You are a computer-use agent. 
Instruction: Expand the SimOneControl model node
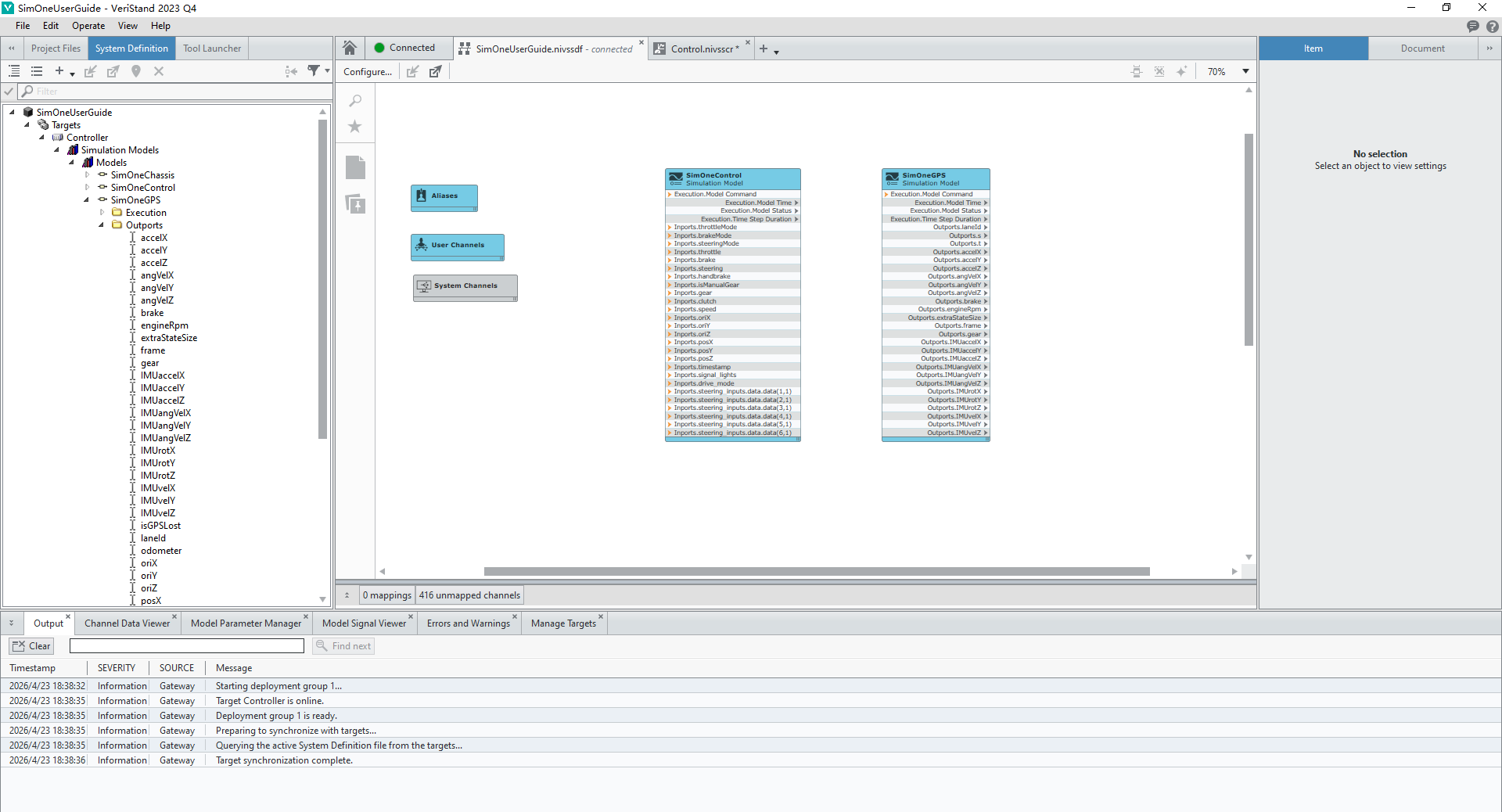(x=87, y=188)
